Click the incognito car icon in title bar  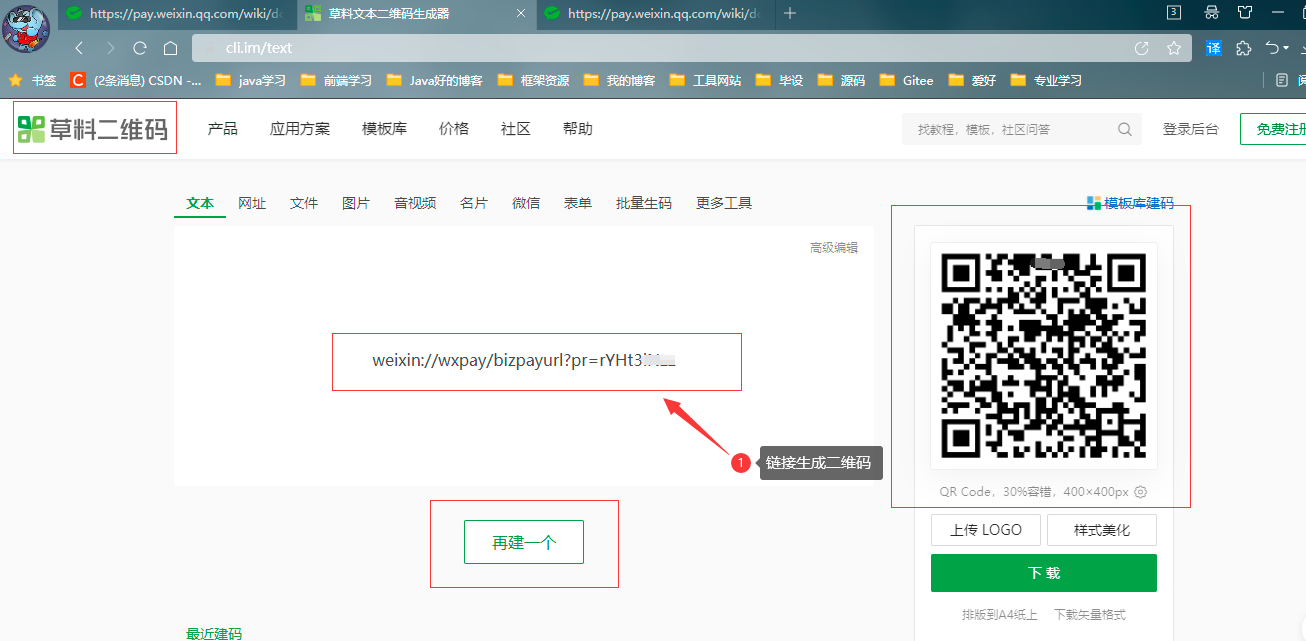click(x=1212, y=12)
